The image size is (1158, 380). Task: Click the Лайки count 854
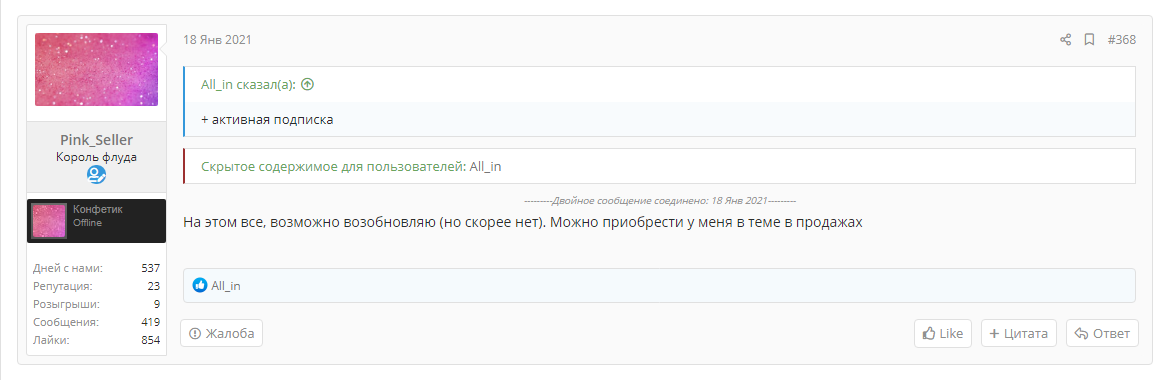[151, 340]
